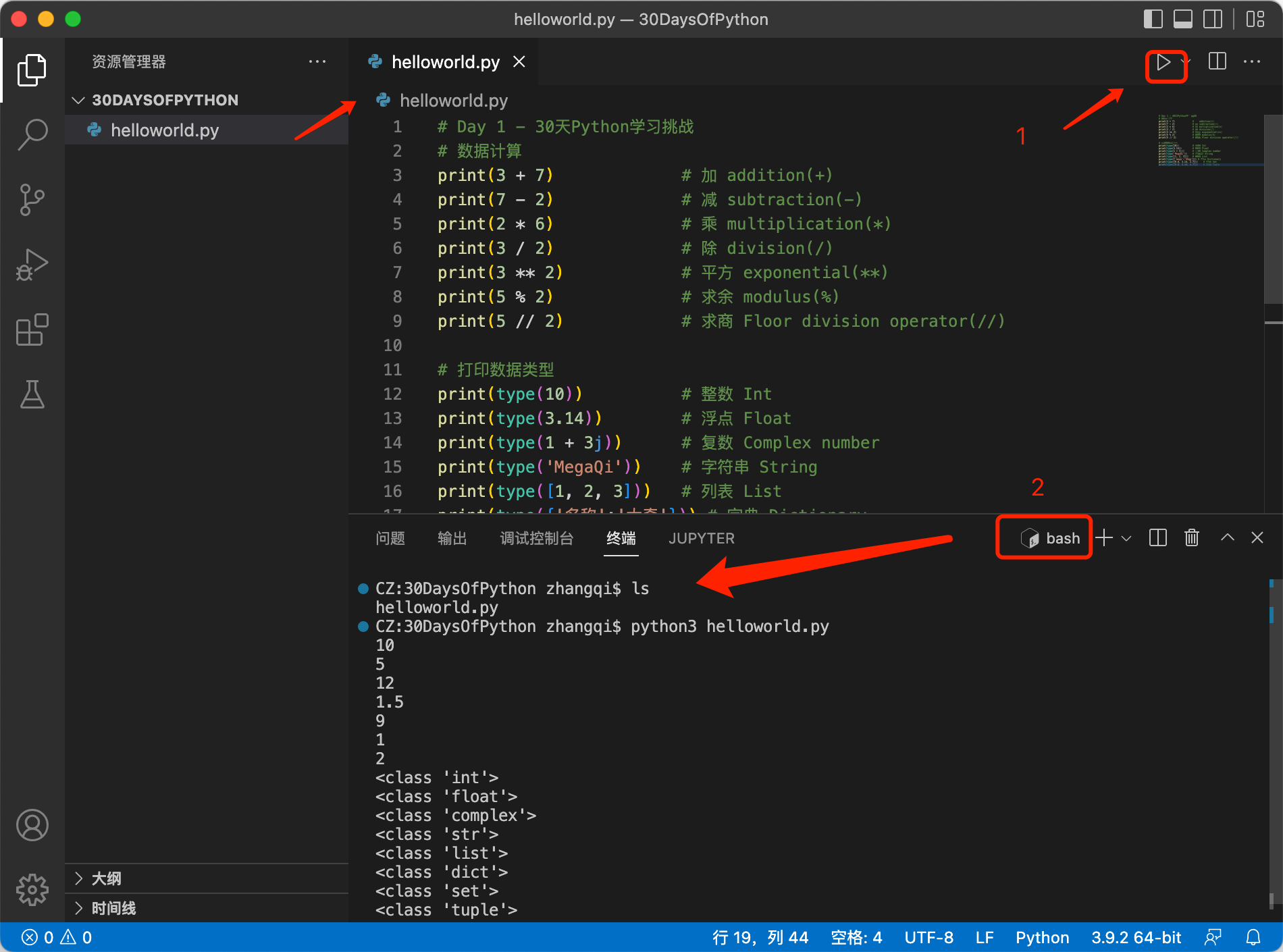
Task: Open the Manage gear menu
Action: 32,890
